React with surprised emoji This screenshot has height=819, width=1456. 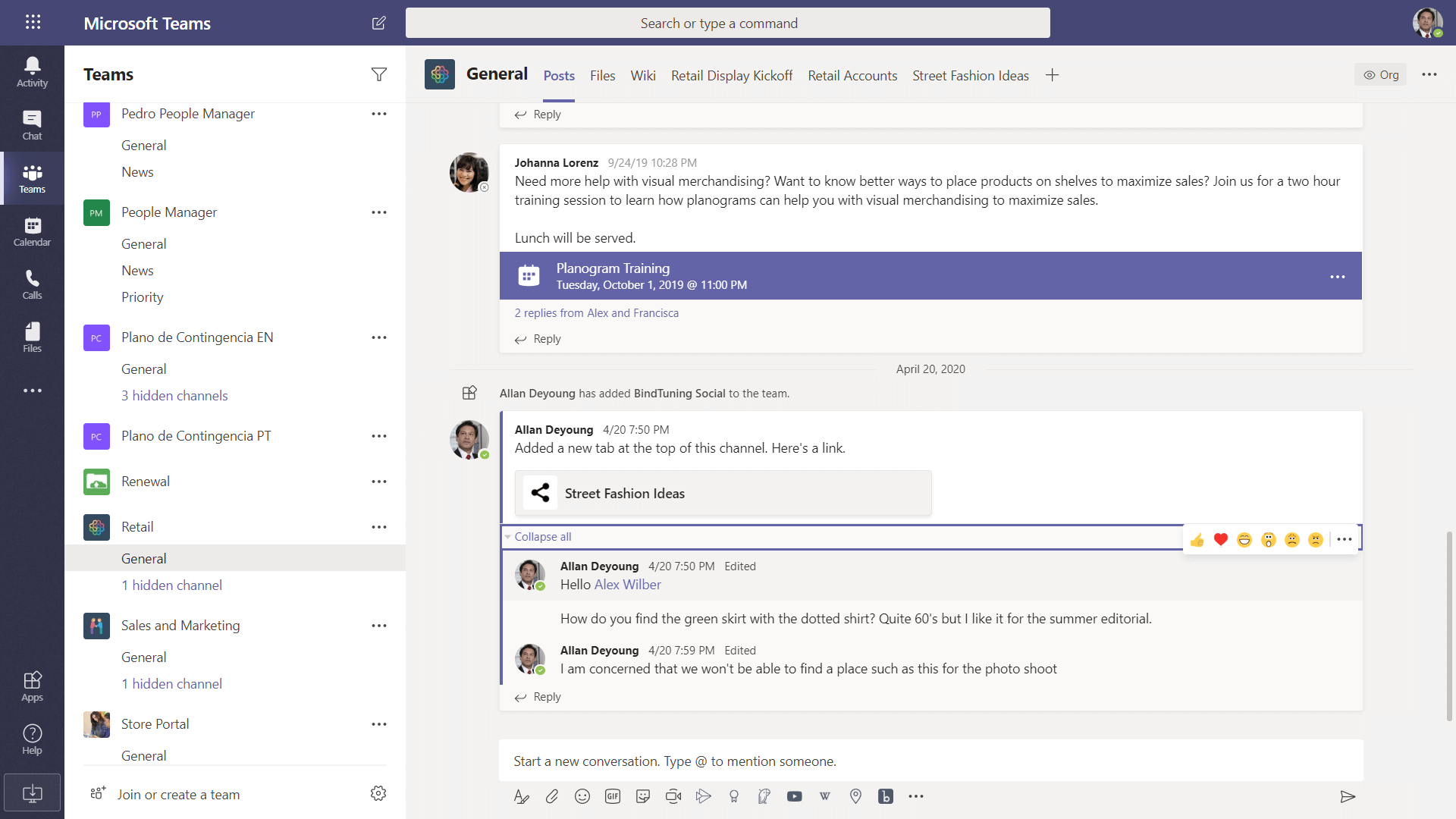[x=1269, y=540]
